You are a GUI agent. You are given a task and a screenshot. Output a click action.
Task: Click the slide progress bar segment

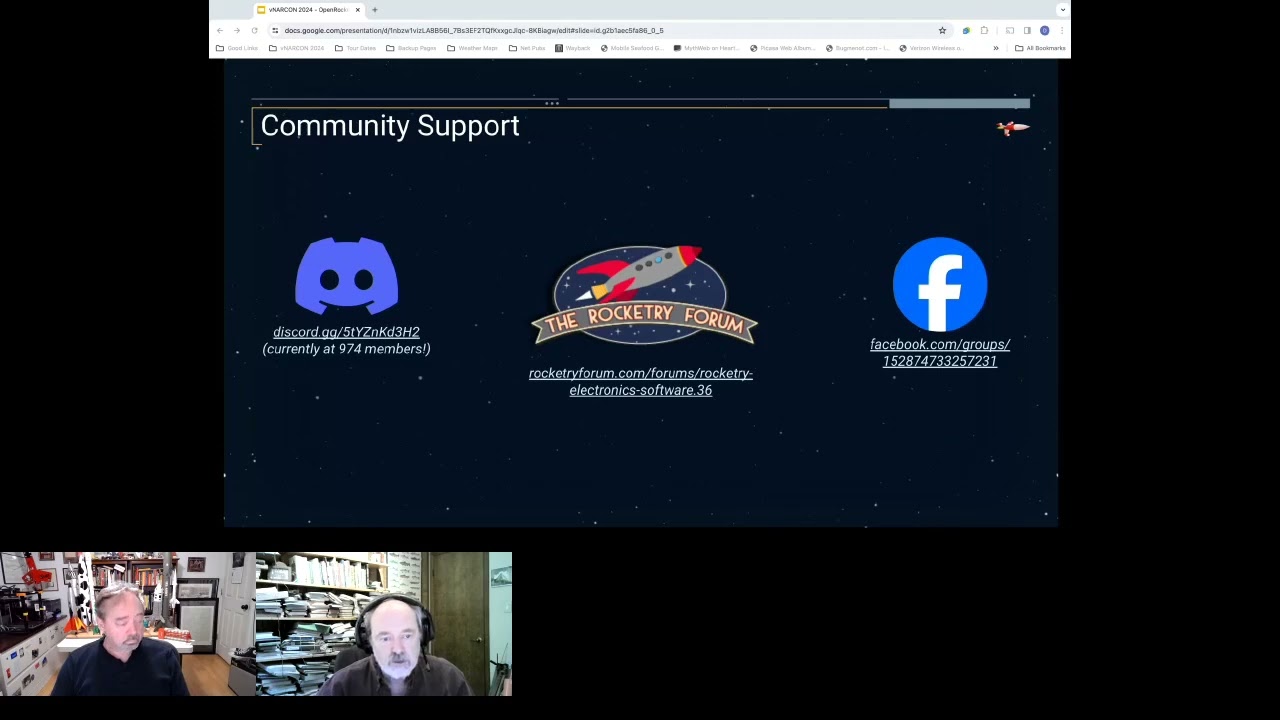[959, 103]
